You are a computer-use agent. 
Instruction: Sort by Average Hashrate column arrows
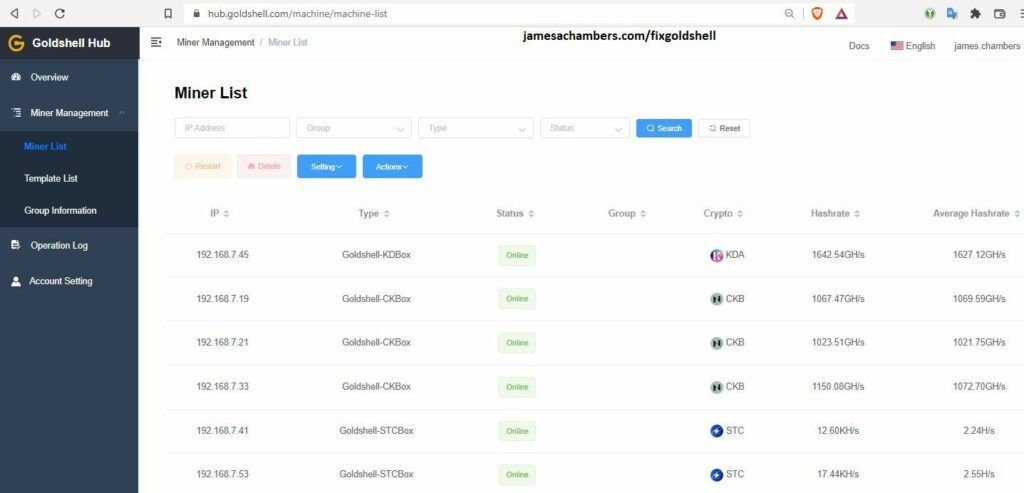(x=1016, y=214)
